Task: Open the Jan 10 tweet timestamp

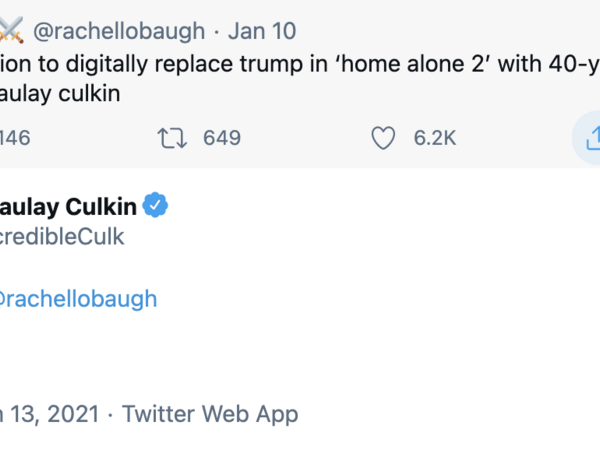Action: coord(261,31)
